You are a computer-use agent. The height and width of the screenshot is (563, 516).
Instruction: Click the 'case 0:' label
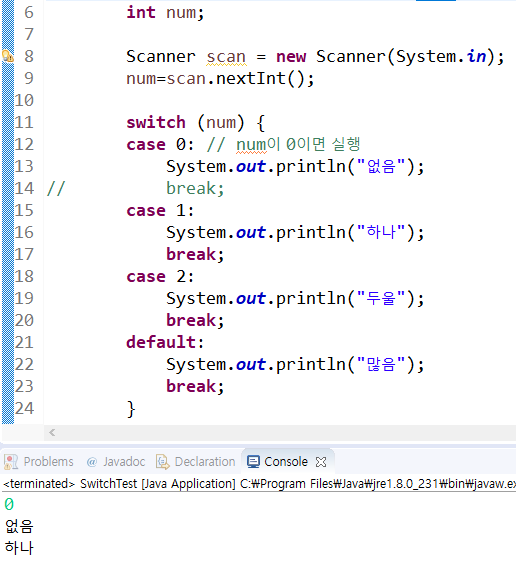[x=160, y=145]
